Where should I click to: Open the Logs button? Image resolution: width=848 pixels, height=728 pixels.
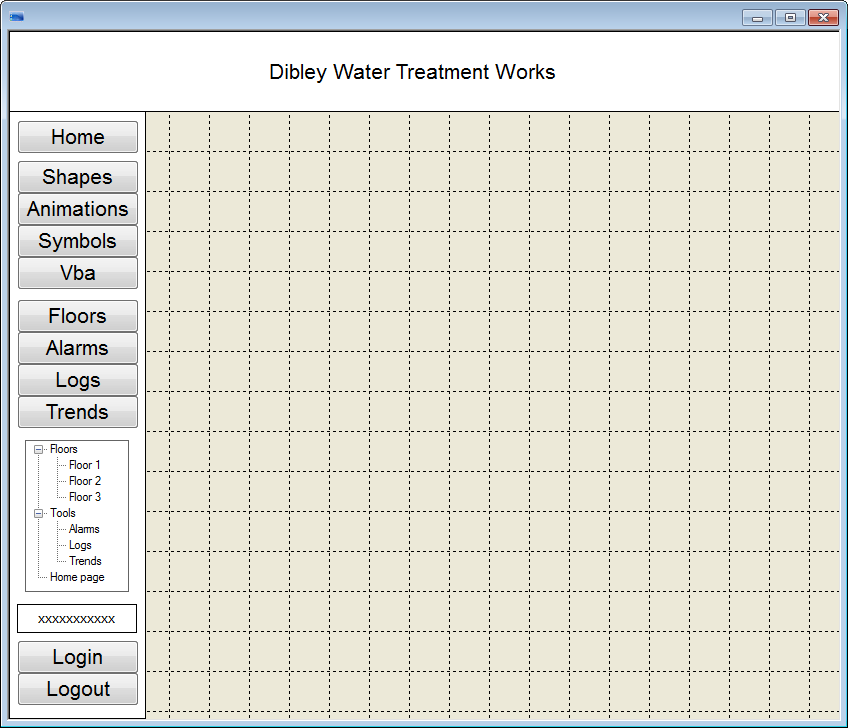point(78,380)
